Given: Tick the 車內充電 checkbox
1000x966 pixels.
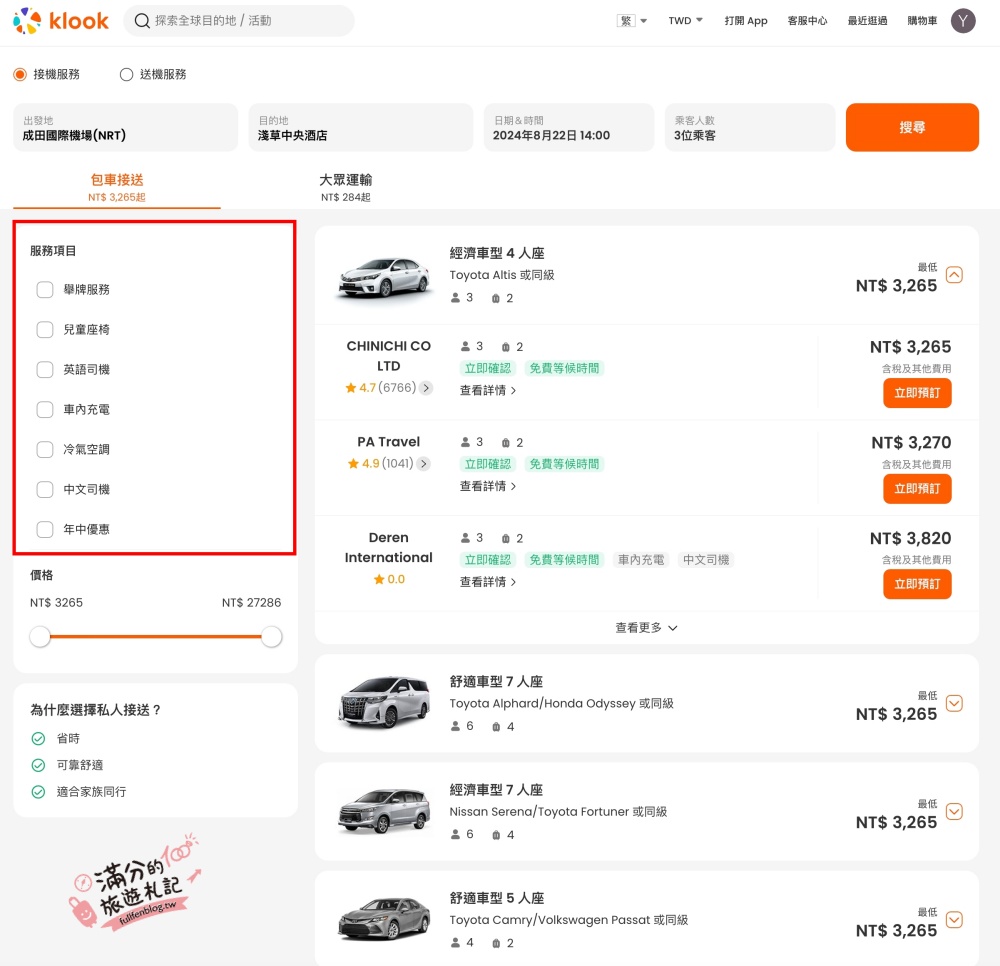Looking at the screenshot, I should coord(45,409).
